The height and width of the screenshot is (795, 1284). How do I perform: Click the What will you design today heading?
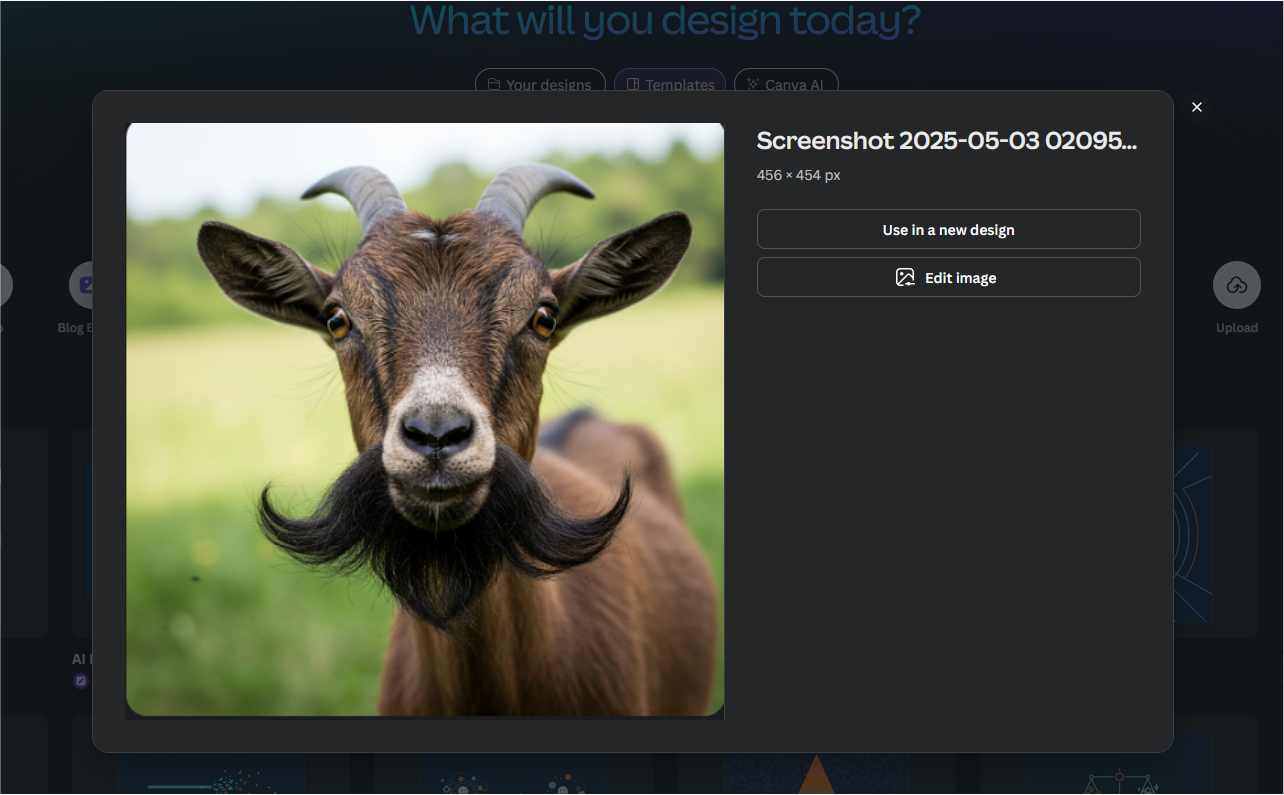pos(665,21)
